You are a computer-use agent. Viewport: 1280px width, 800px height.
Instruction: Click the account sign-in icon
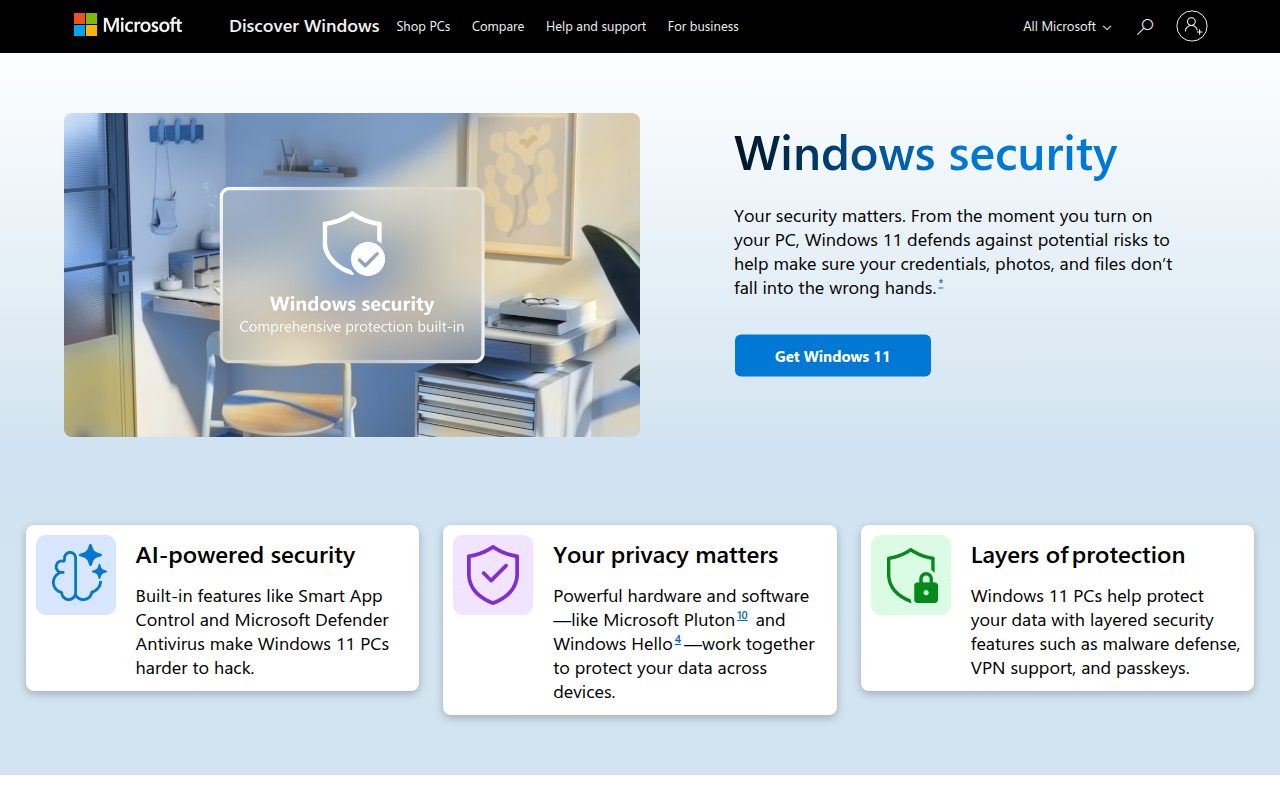[x=1192, y=26]
